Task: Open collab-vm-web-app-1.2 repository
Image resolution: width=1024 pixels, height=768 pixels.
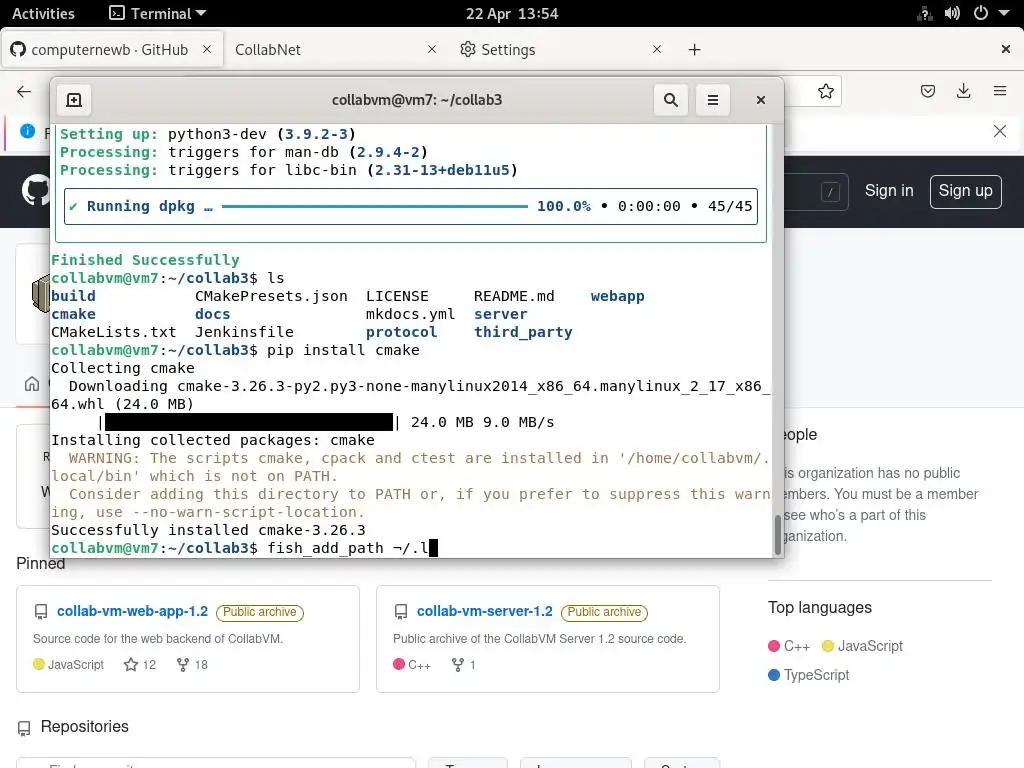Action: pyautogui.click(x=132, y=611)
